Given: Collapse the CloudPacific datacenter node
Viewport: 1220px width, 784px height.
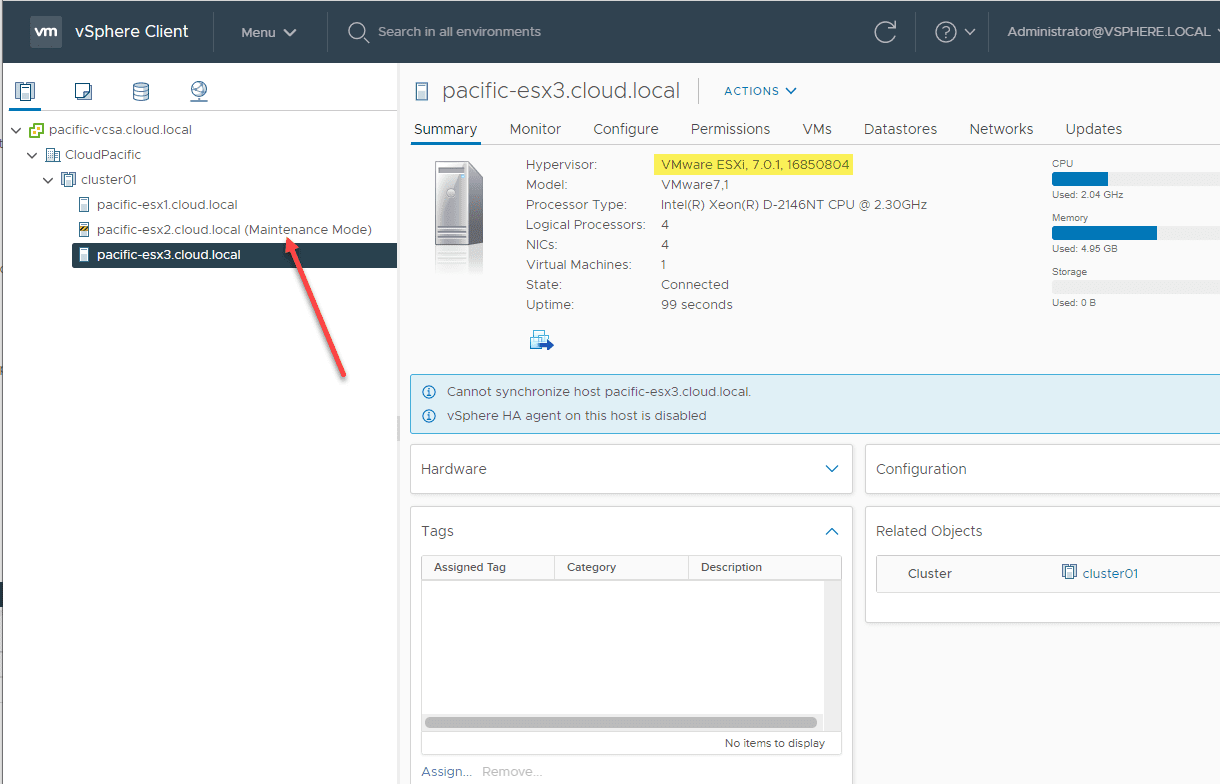Looking at the screenshot, I should (33, 155).
